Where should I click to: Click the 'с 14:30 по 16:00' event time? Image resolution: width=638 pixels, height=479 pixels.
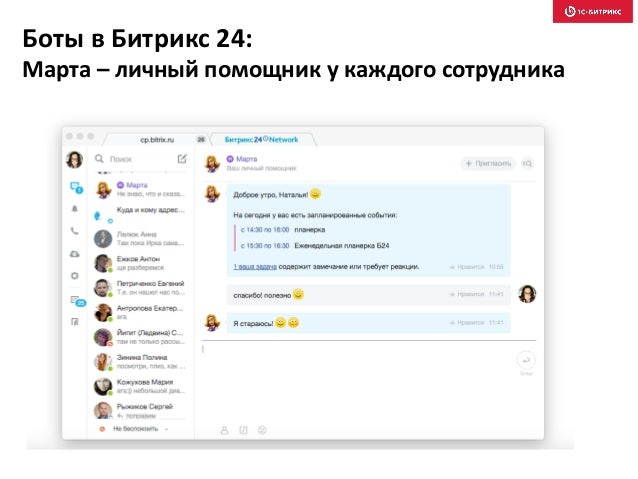click(265, 230)
